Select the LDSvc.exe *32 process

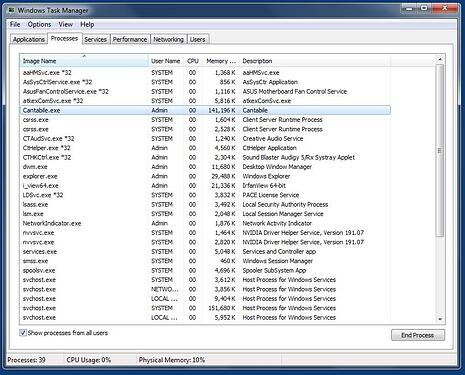[x=205, y=195]
